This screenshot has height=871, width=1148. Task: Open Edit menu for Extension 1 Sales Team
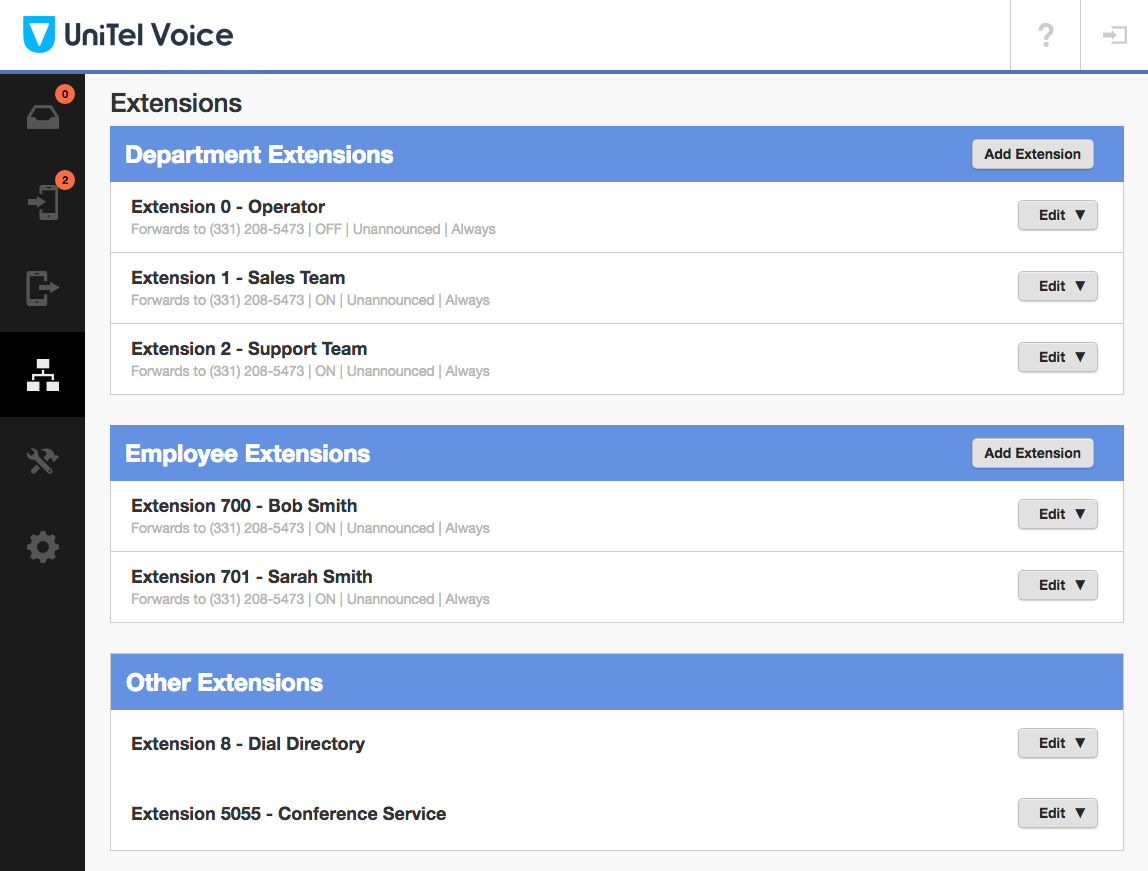point(1057,286)
